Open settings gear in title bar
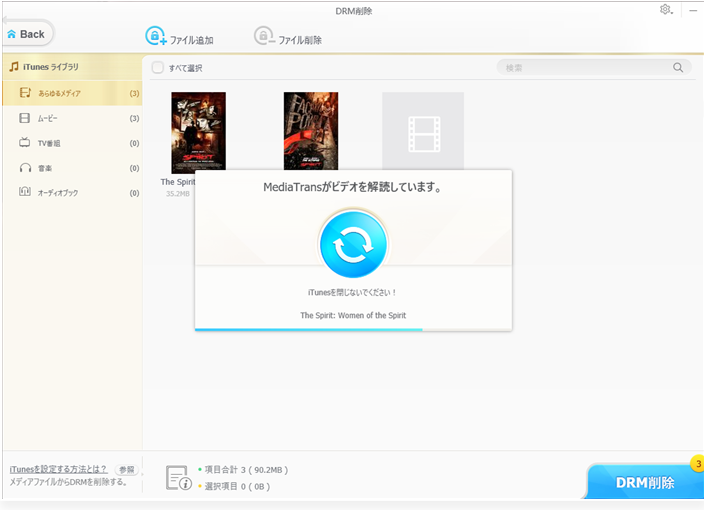The width and height of the screenshot is (704, 510). pyautogui.click(x=665, y=9)
